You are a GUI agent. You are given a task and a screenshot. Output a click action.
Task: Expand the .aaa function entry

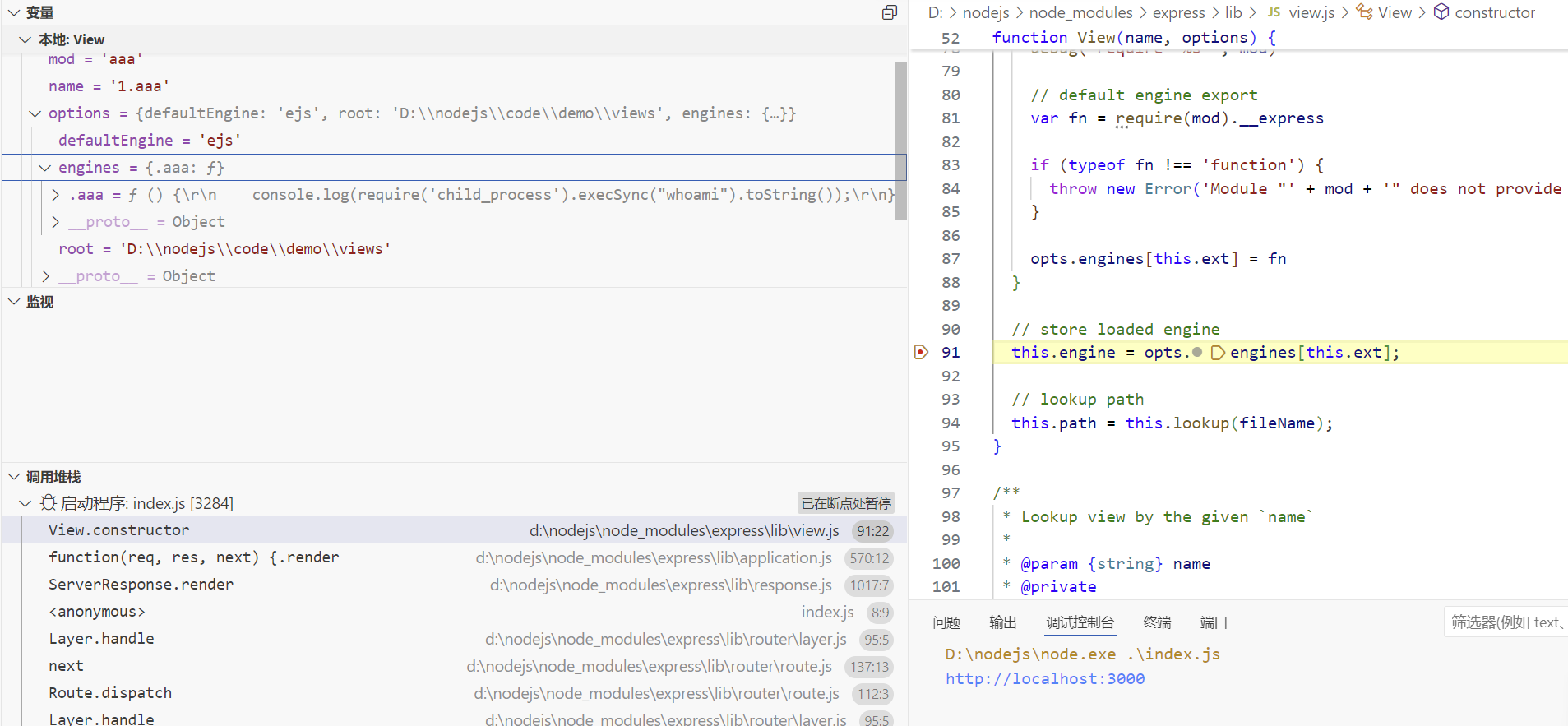pyautogui.click(x=55, y=195)
